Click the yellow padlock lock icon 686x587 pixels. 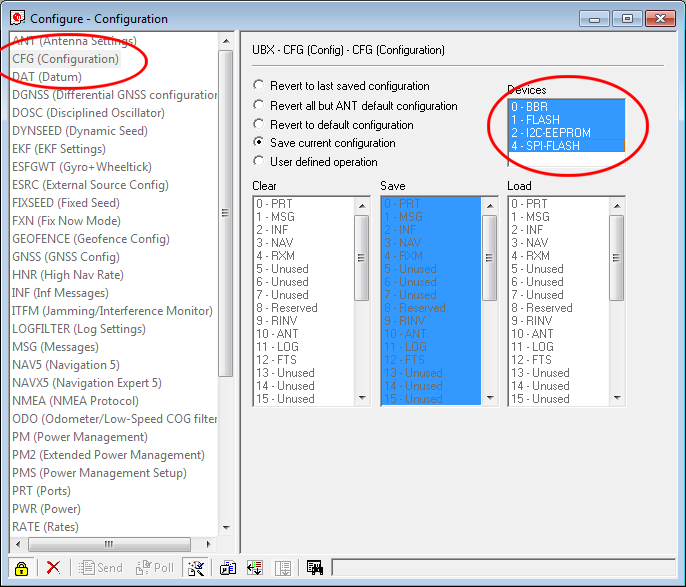[21, 567]
